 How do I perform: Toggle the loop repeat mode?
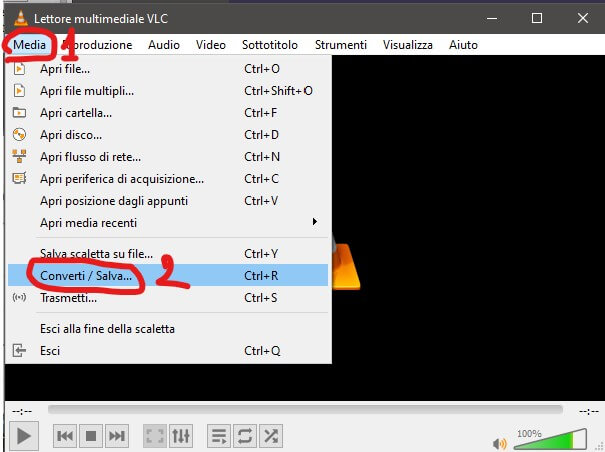click(x=244, y=436)
